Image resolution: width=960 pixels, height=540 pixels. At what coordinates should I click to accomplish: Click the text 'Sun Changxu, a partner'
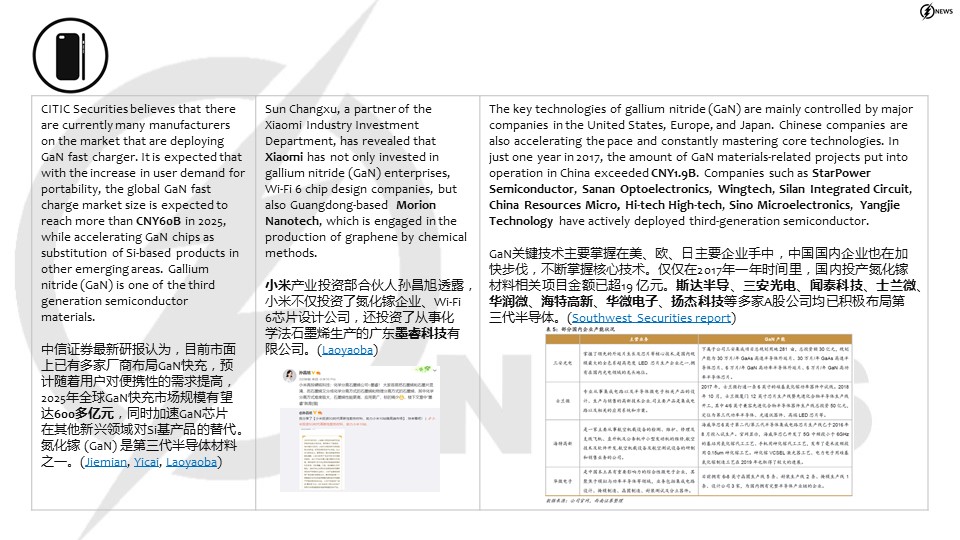[328, 109]
